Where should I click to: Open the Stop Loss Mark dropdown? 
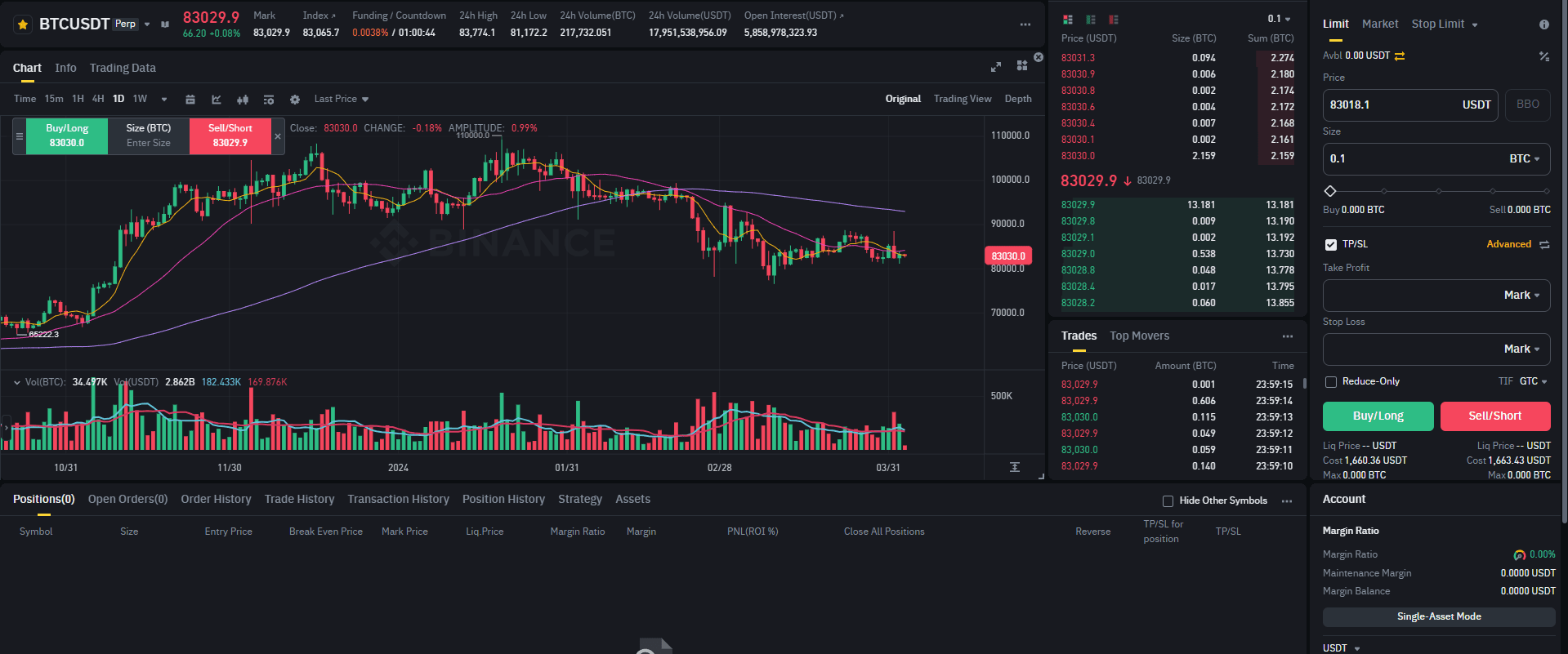[1522, 349]
